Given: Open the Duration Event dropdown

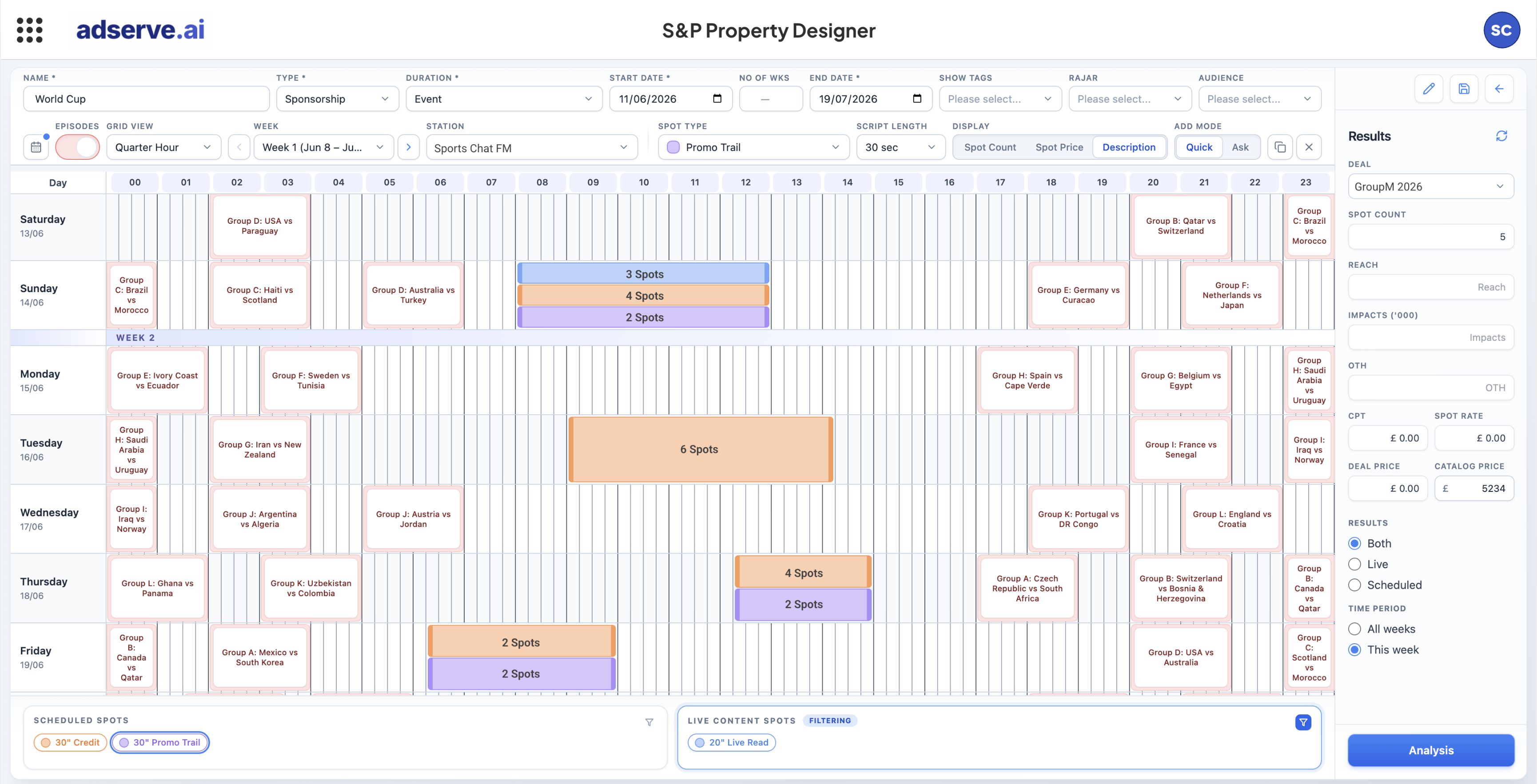Looking at the screenshot, I should click(504, 99).
